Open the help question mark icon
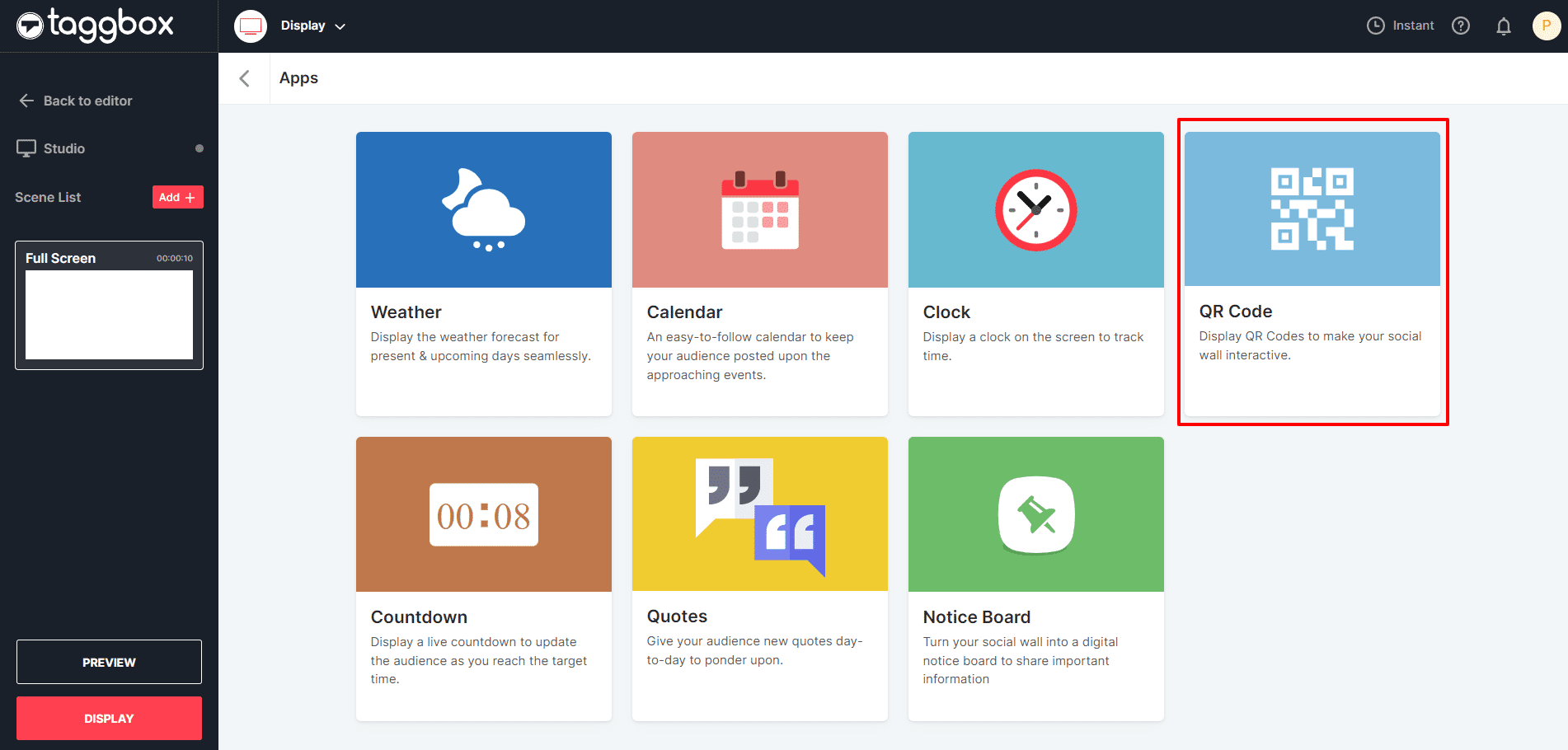The image size is (1568, 750). pos(1460,26)
